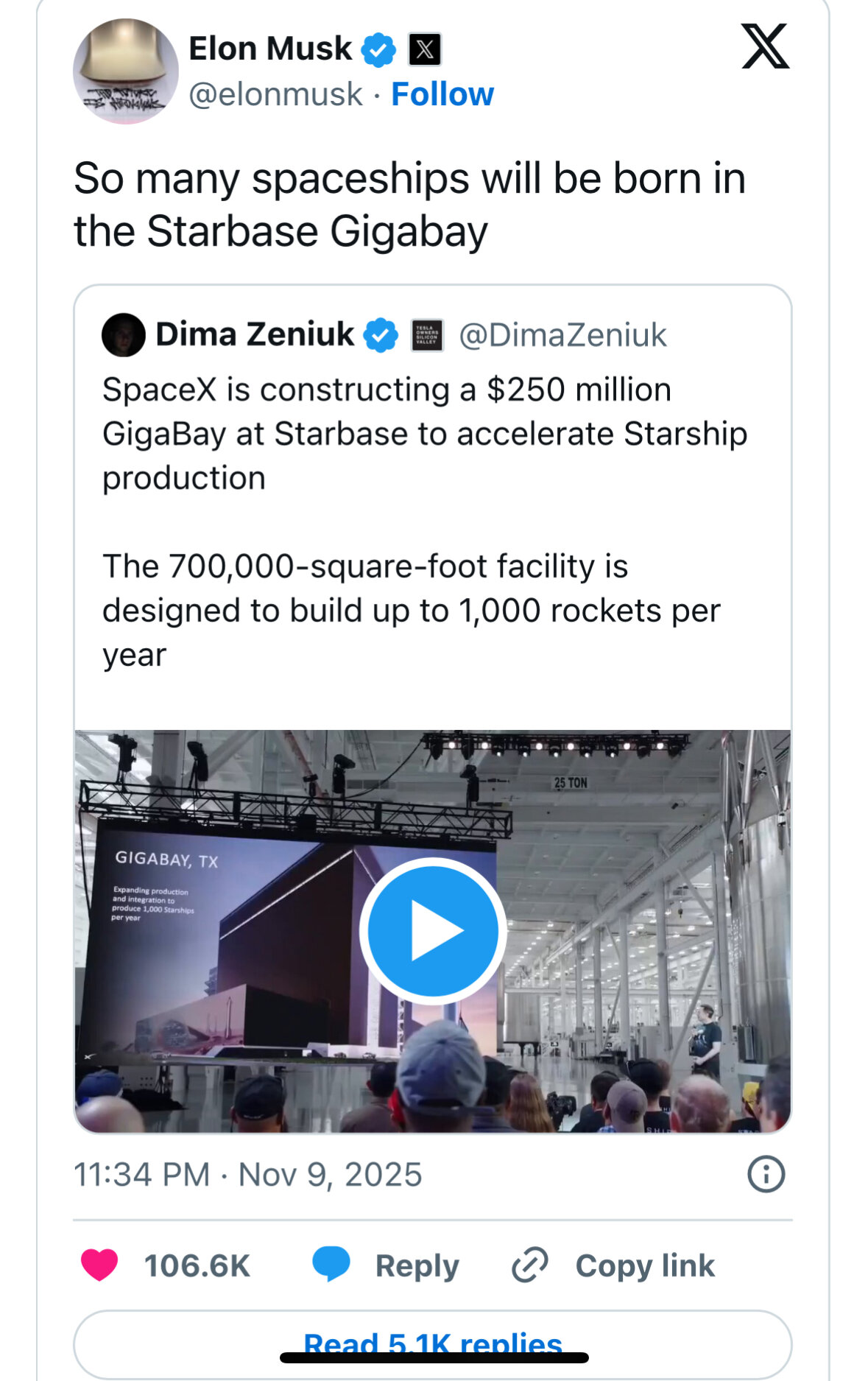
Task: Click Dima Zeniuk's profile avatar
Action: coord(123,335)
